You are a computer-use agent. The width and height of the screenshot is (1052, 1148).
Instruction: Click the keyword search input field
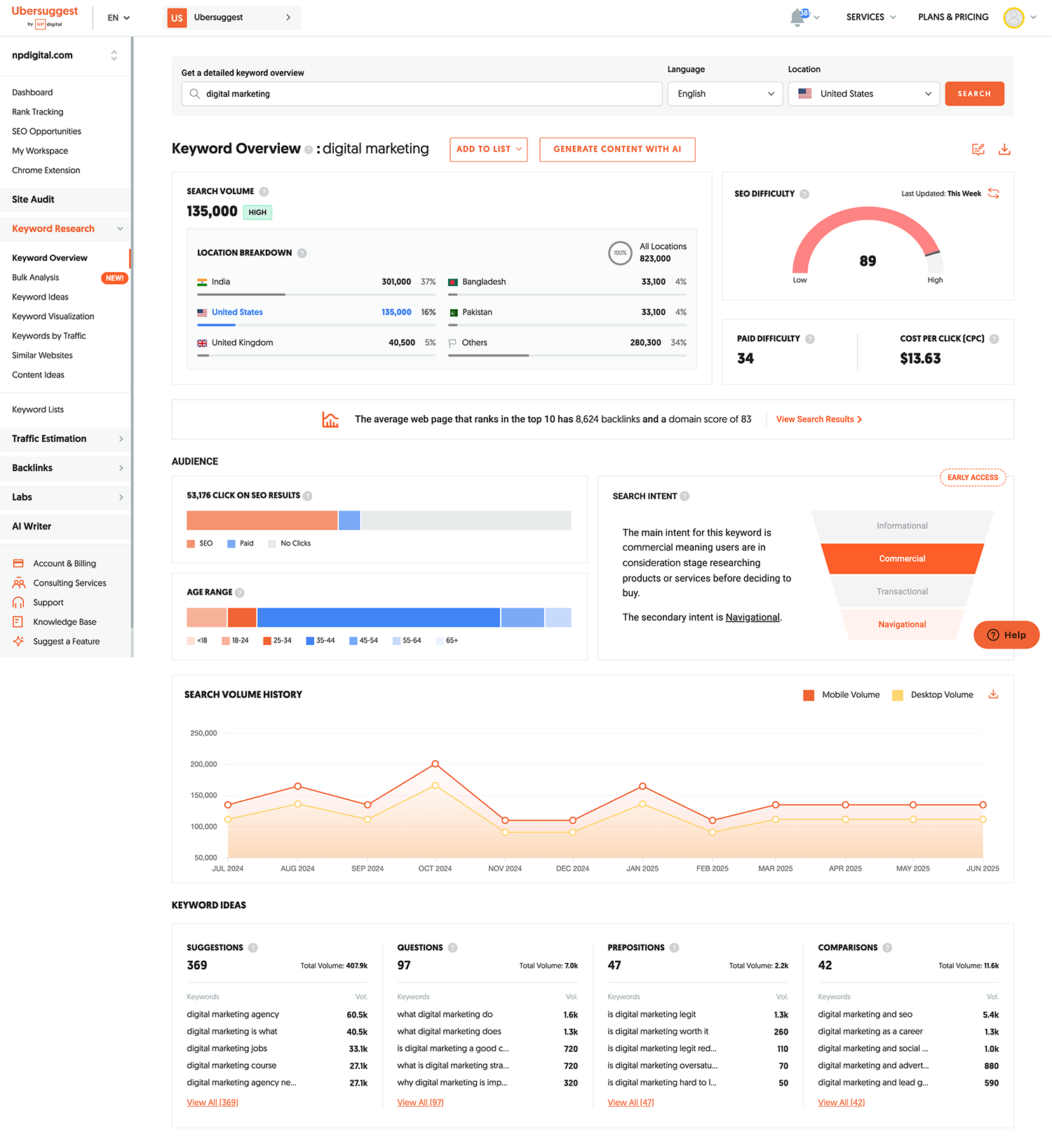pos(422,94)
